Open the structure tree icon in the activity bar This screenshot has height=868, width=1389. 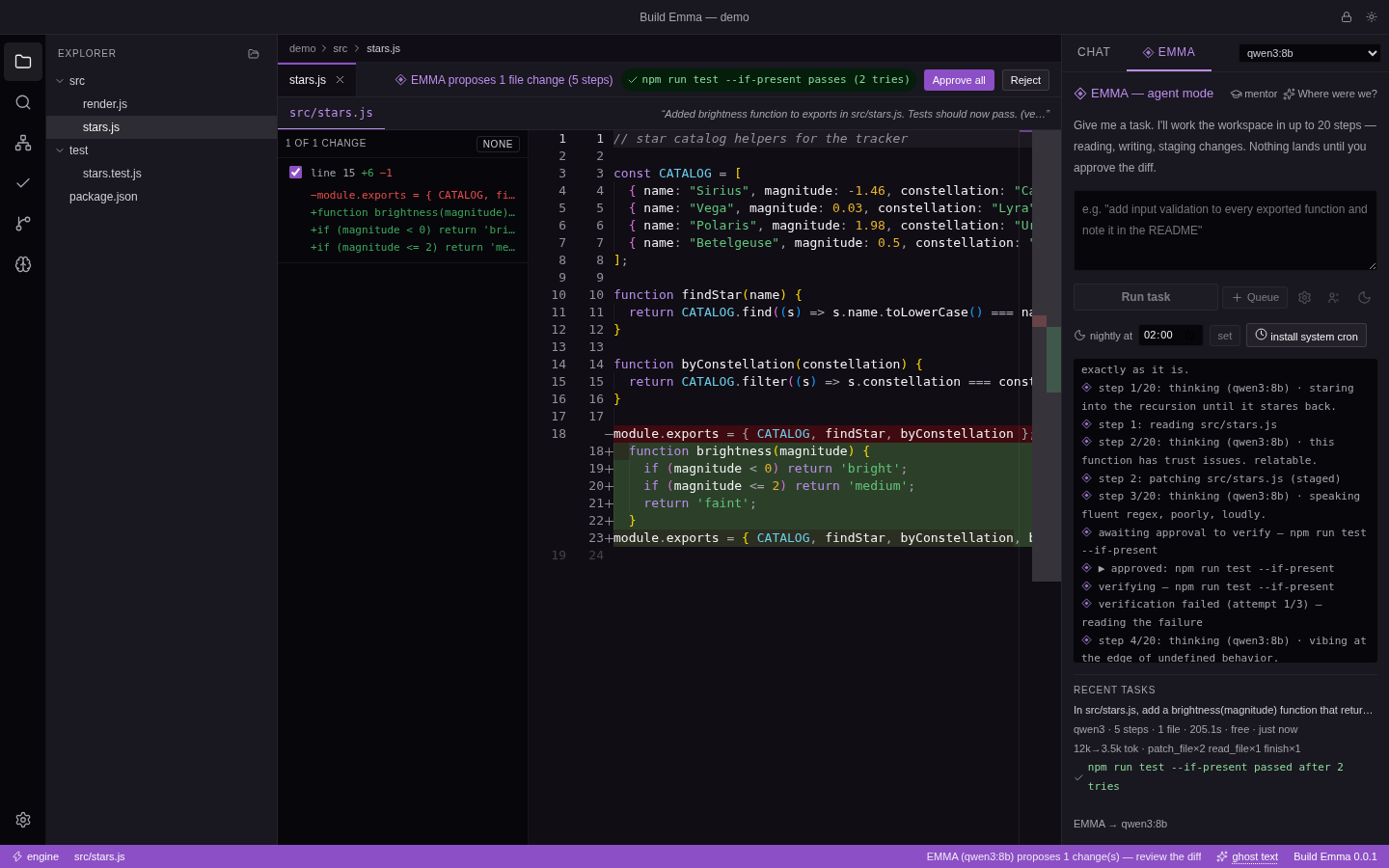(23, 143)
